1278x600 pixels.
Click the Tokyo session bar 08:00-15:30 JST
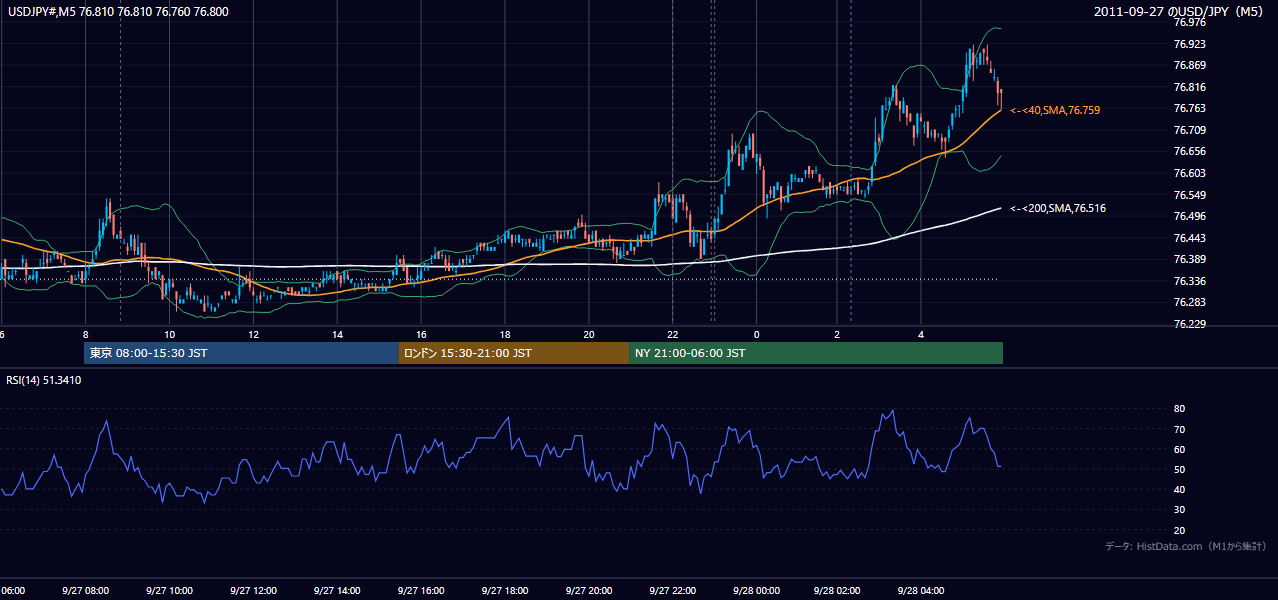[241, 353]
